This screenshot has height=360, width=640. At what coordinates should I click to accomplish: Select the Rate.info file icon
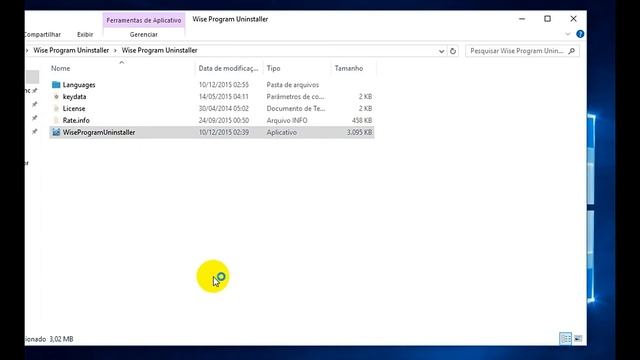pyautogui.click(x=56, y=120)
